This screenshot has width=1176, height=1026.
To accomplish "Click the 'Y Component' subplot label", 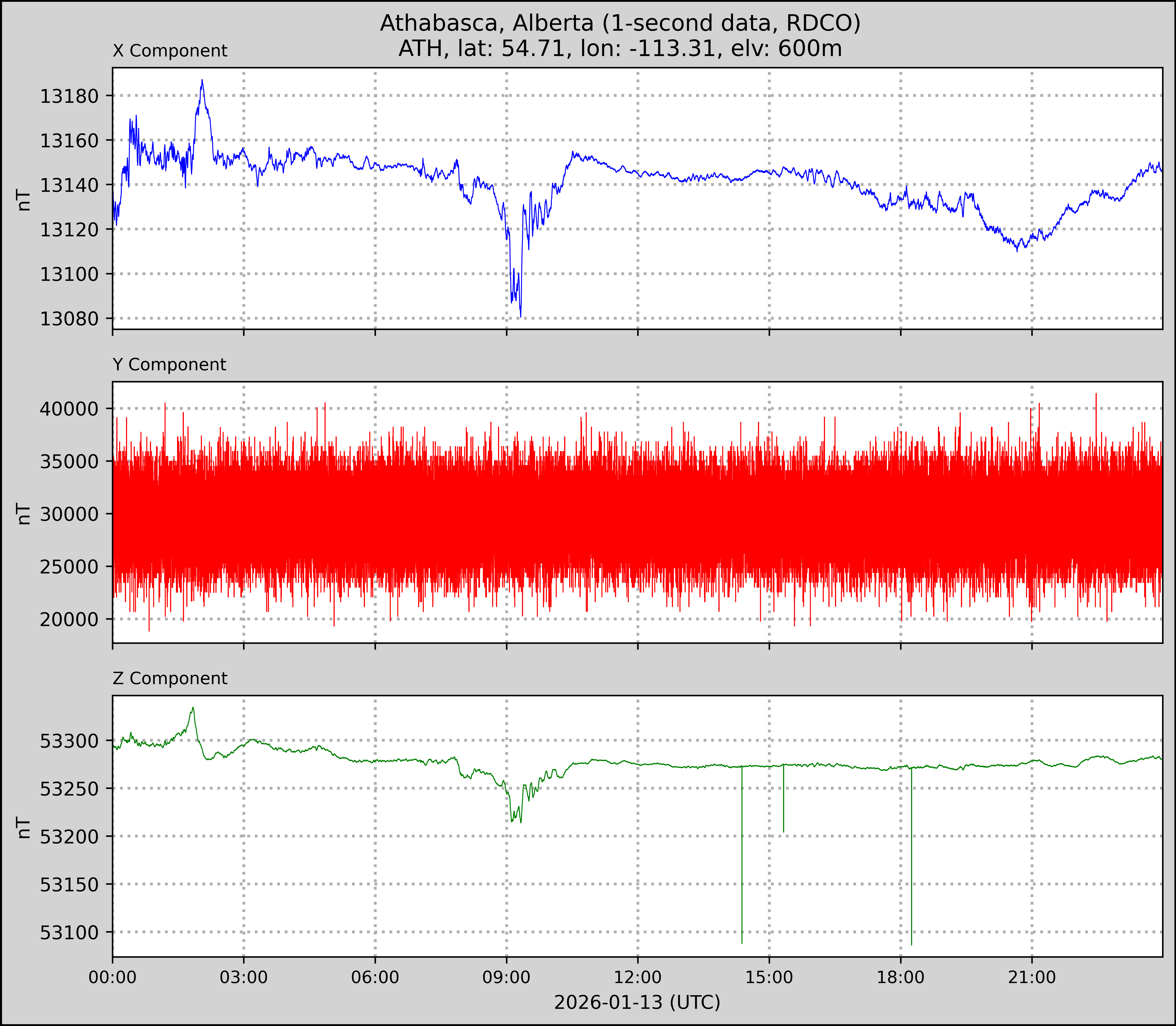I will tap(169, 365).
